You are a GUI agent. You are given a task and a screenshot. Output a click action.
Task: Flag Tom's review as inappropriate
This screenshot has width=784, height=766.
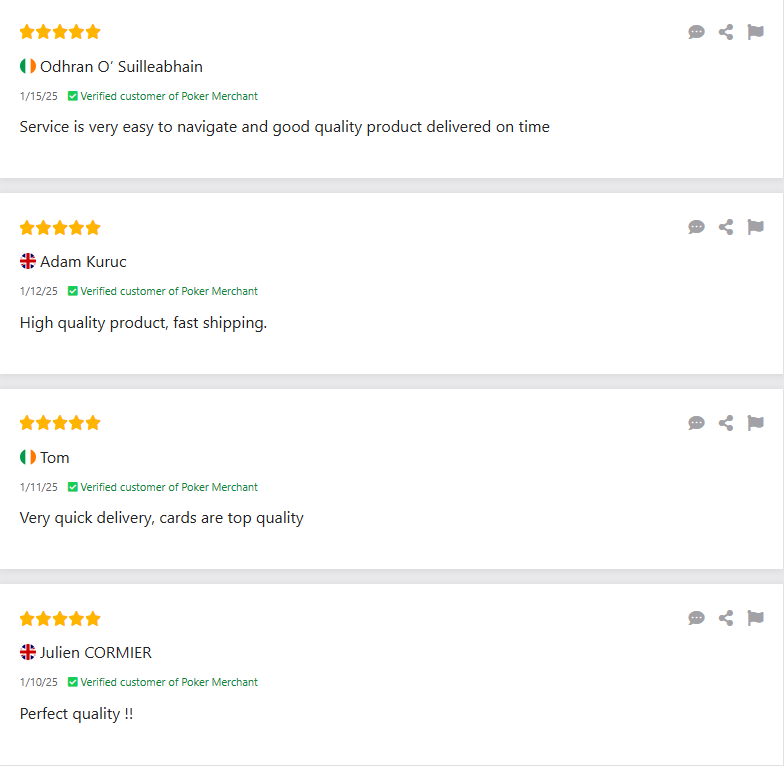click(756, 423)
